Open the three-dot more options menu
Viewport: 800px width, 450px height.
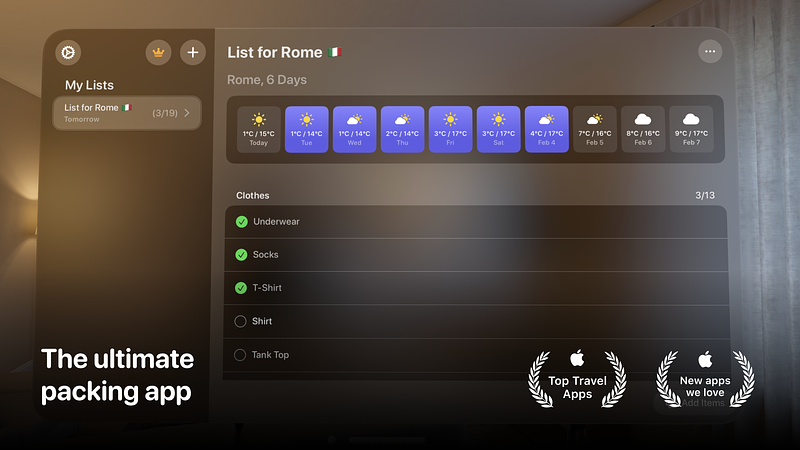[710, 52]
